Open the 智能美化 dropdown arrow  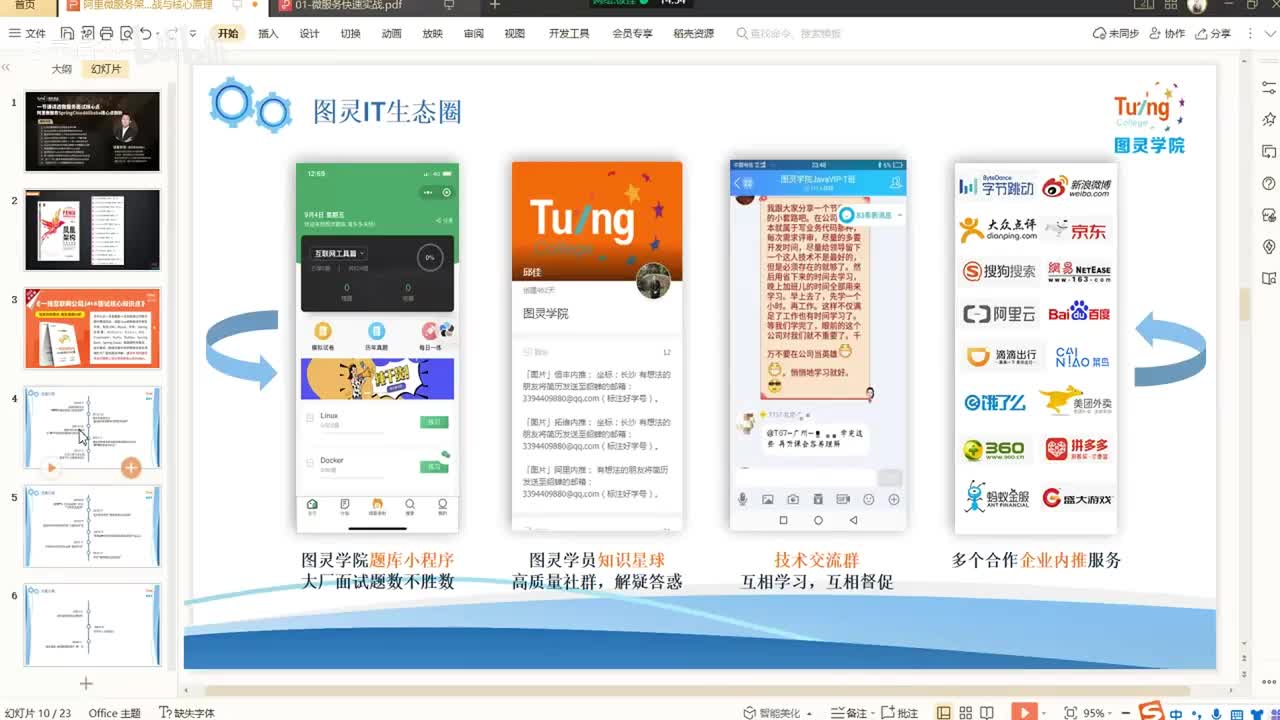pyautogui.click(x=810, y=713)
